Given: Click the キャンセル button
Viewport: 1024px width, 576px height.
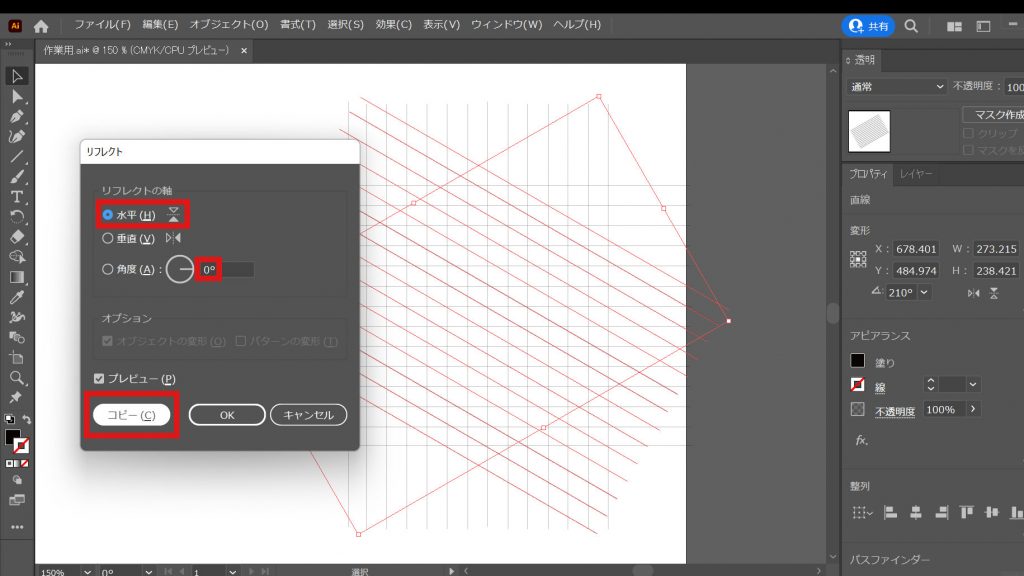Looking at the screenshot, I should point(308,415).
